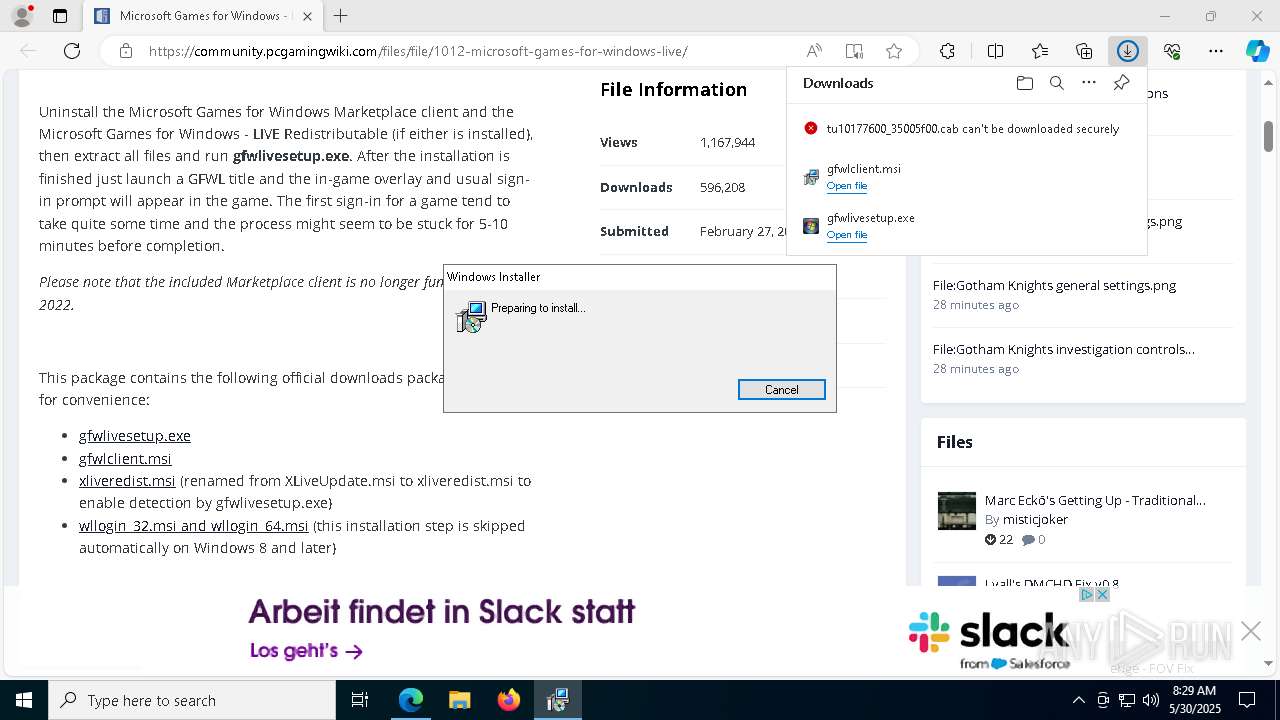Open tab actions menu icon

[60, 16]
